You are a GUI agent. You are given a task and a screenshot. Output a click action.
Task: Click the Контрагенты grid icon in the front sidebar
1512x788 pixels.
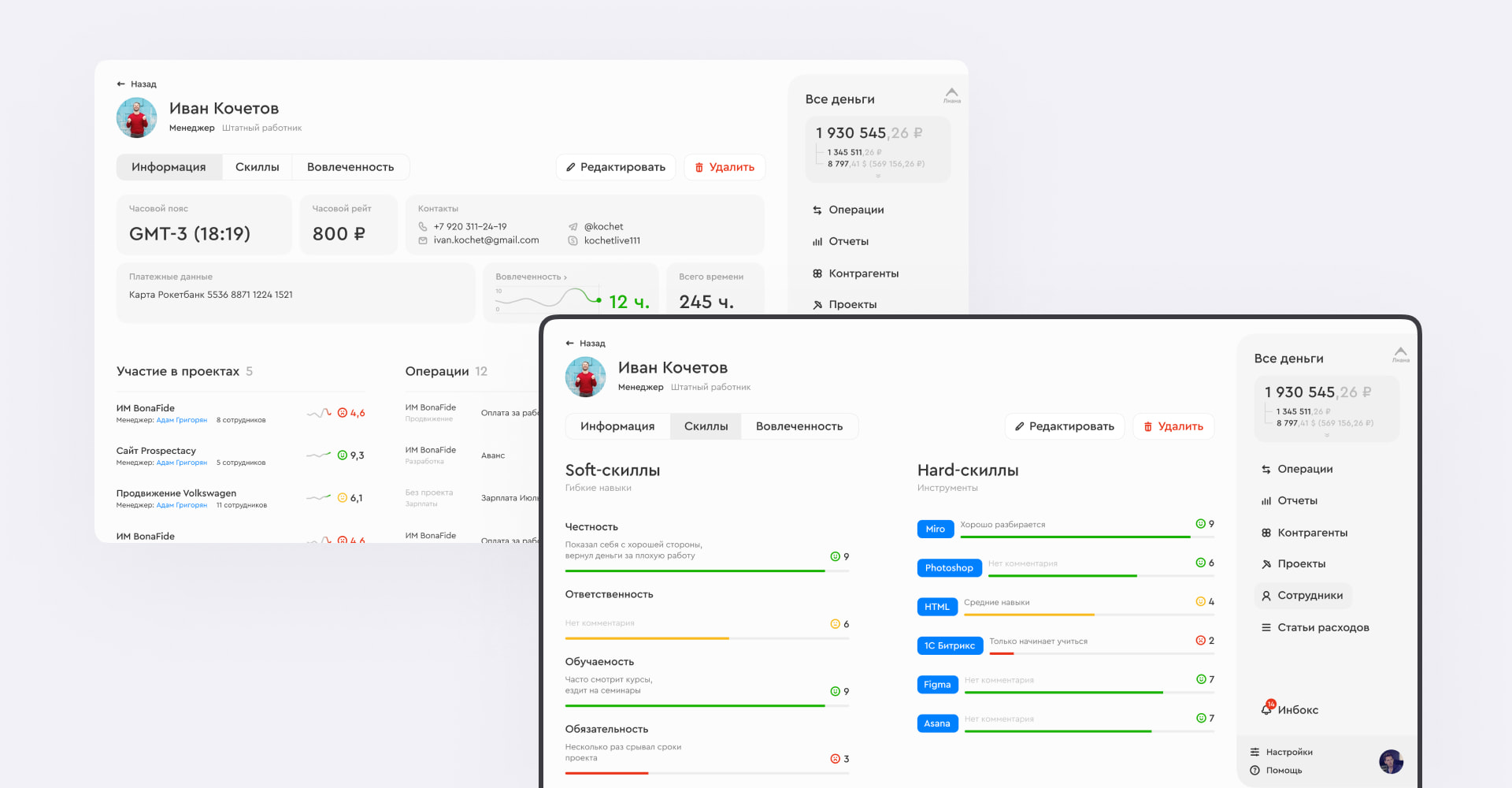click(x=1266, y=533)
